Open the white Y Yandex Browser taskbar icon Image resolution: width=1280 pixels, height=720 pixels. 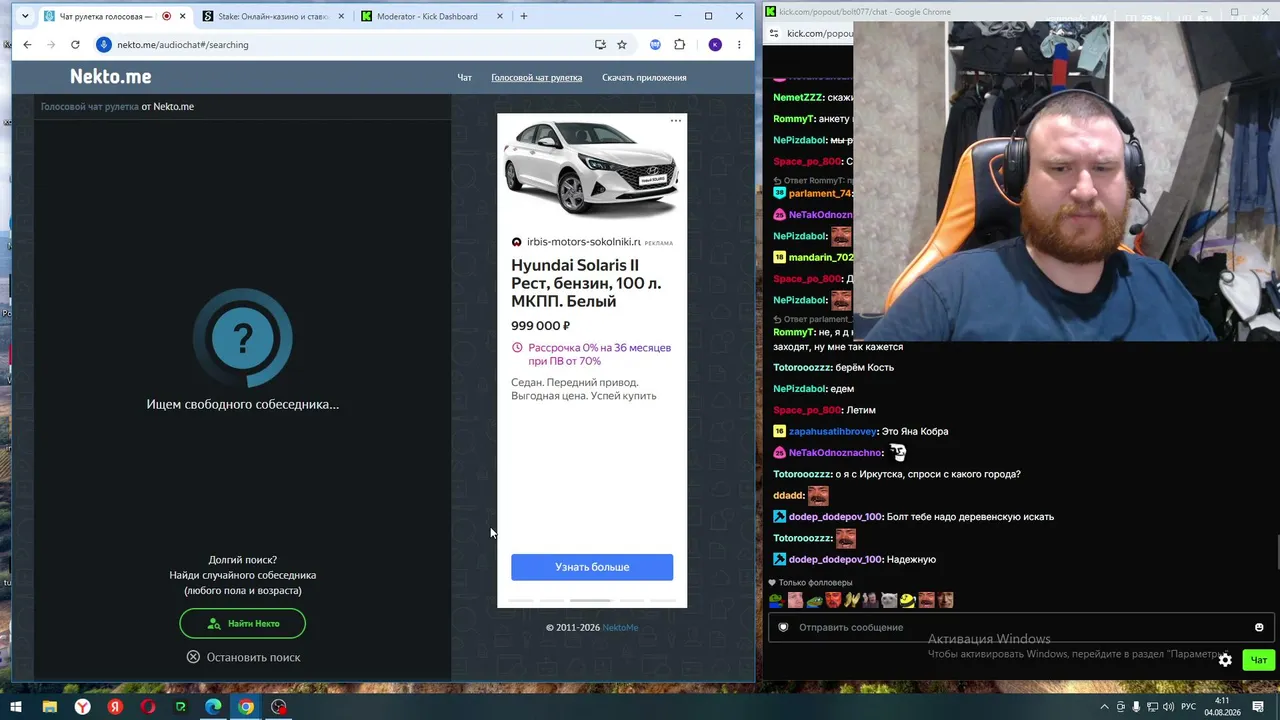[x=82, y=707]
